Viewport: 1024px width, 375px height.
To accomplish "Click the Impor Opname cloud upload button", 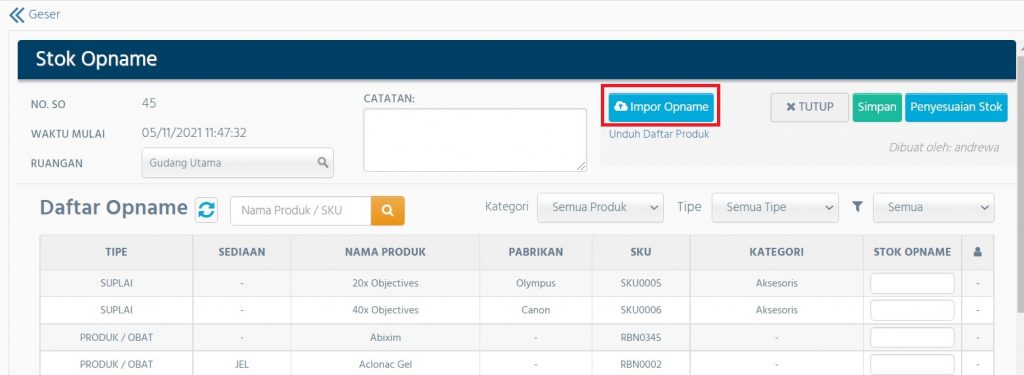I will coord(662,106).
